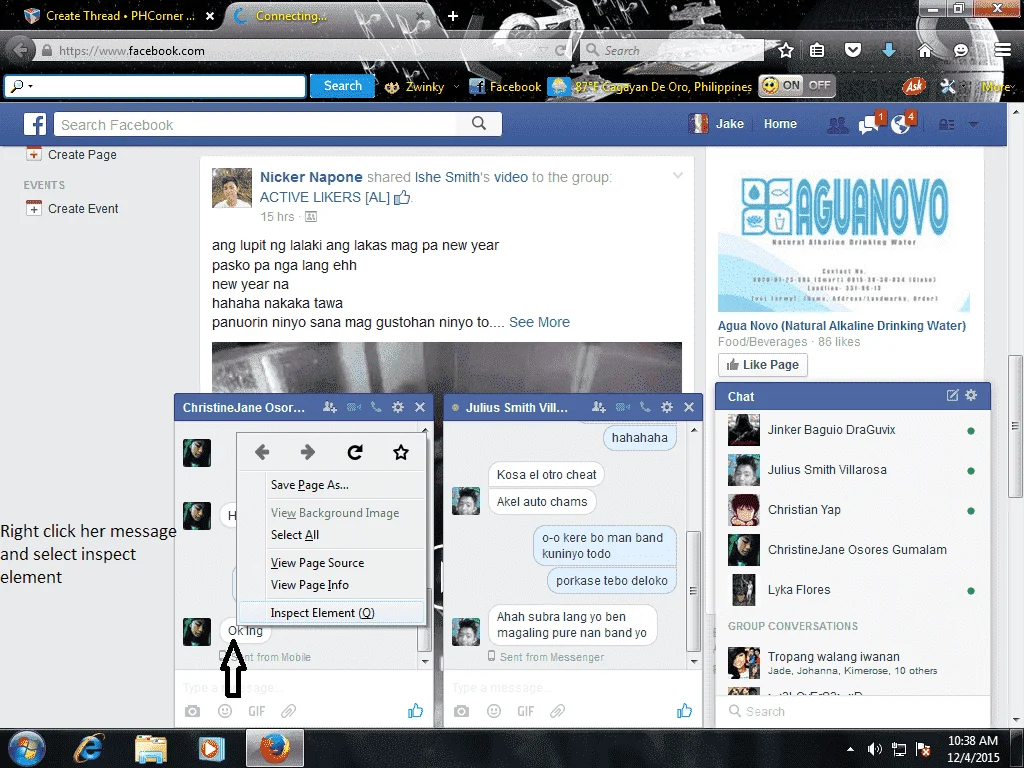Open Firefox hamburger menu
1024x768 pixels.
pyautogui.click(x=1002, y=50)
